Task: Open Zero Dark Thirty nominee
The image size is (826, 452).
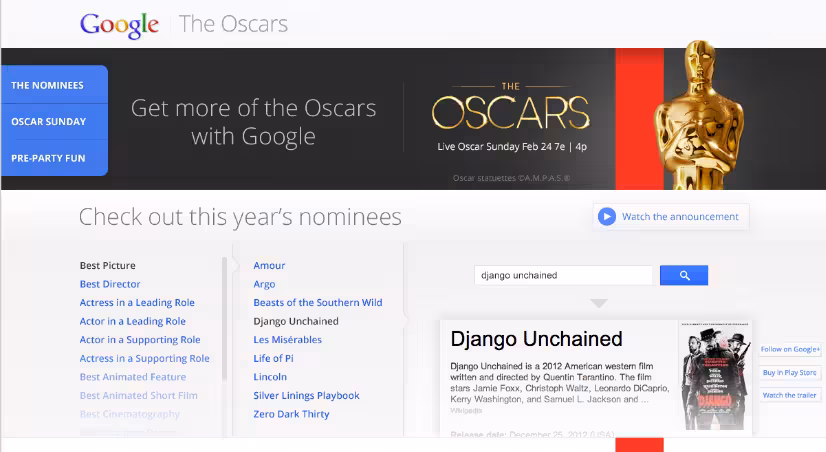Action: [x=291, y=414]
